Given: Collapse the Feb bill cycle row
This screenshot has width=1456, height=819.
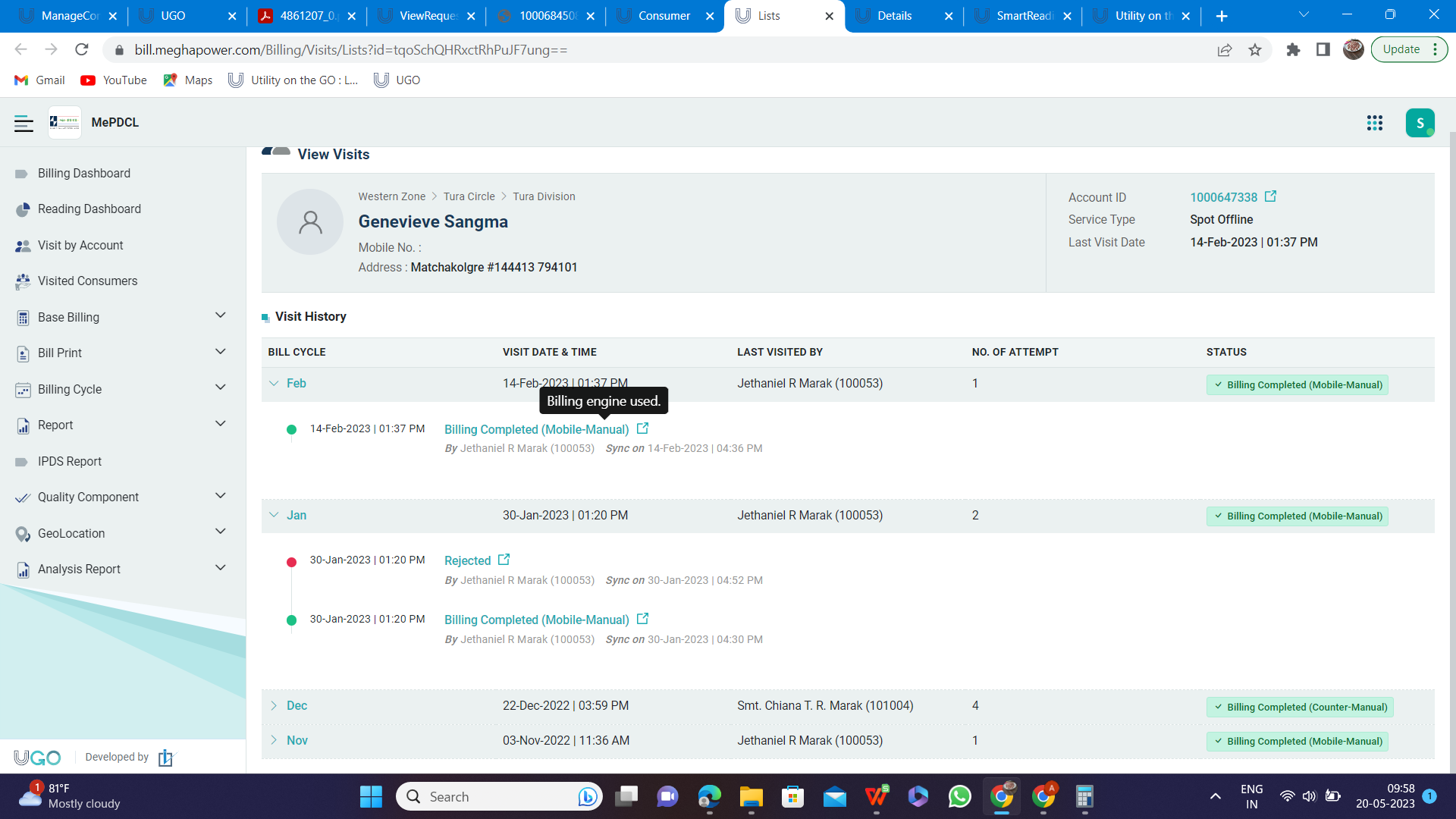Looking at the screenshot, I should coord(274,384).
